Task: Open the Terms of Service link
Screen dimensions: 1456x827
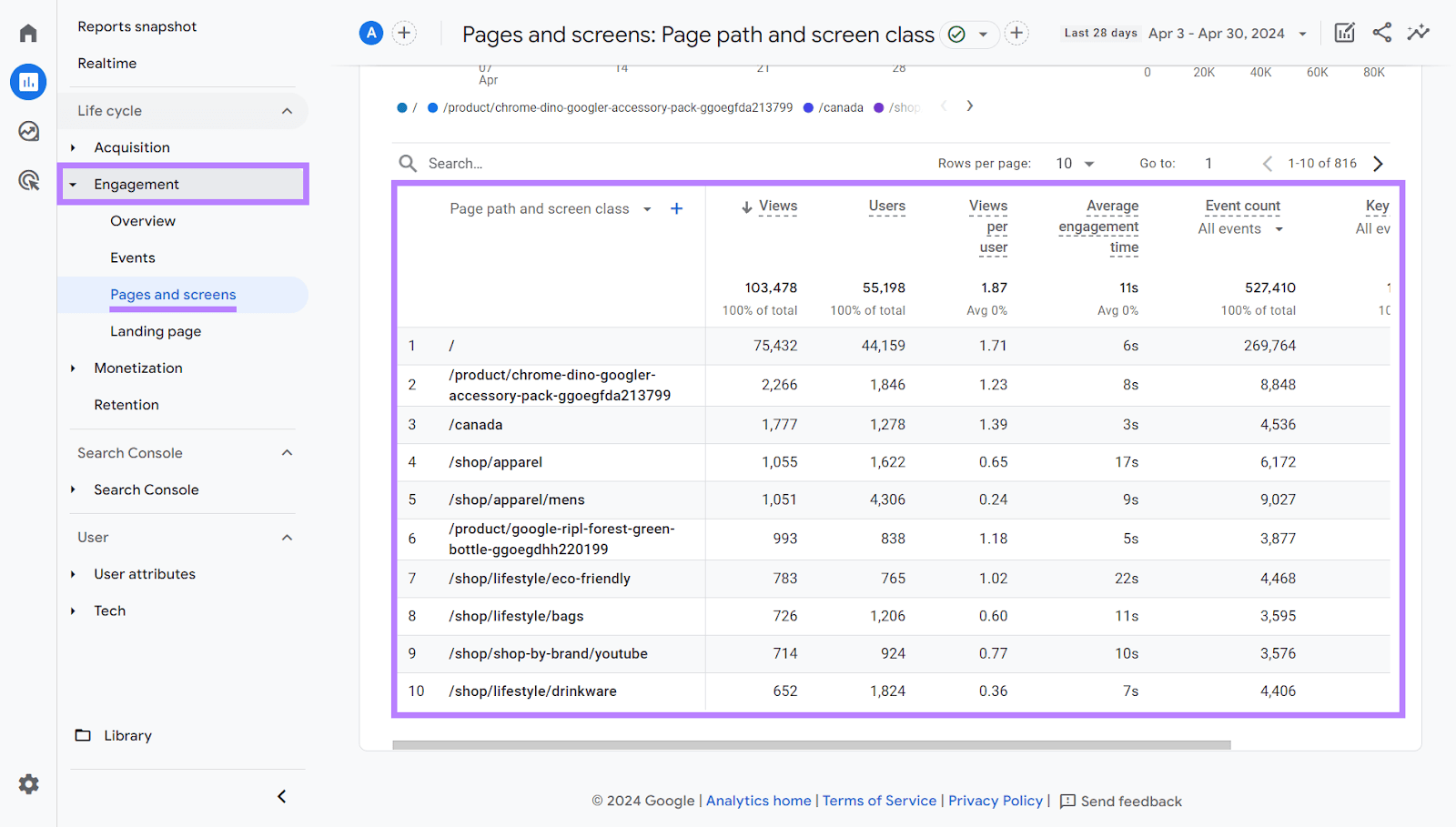Action: [x=879, y=801]
